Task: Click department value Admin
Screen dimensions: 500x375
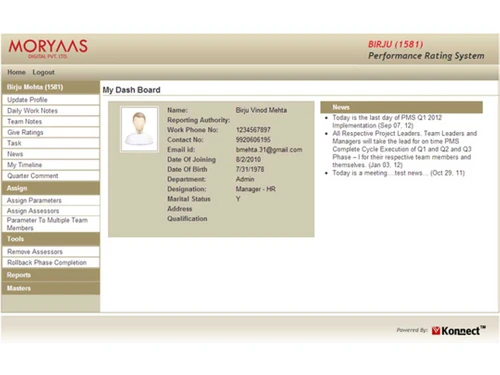Action: coord(245,179)
